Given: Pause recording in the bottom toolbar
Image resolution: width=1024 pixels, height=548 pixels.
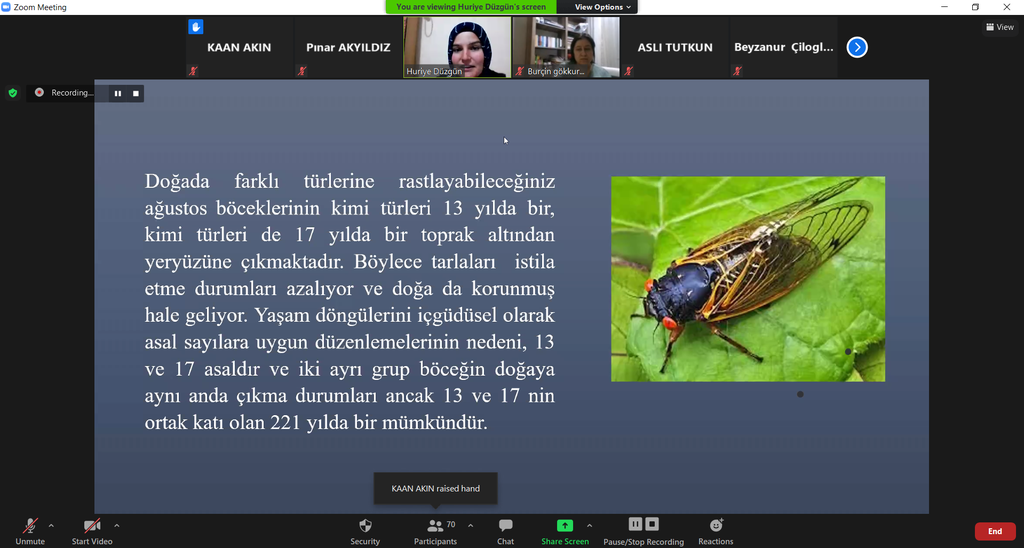Looking at the screenshot, I should pos(635,524).
